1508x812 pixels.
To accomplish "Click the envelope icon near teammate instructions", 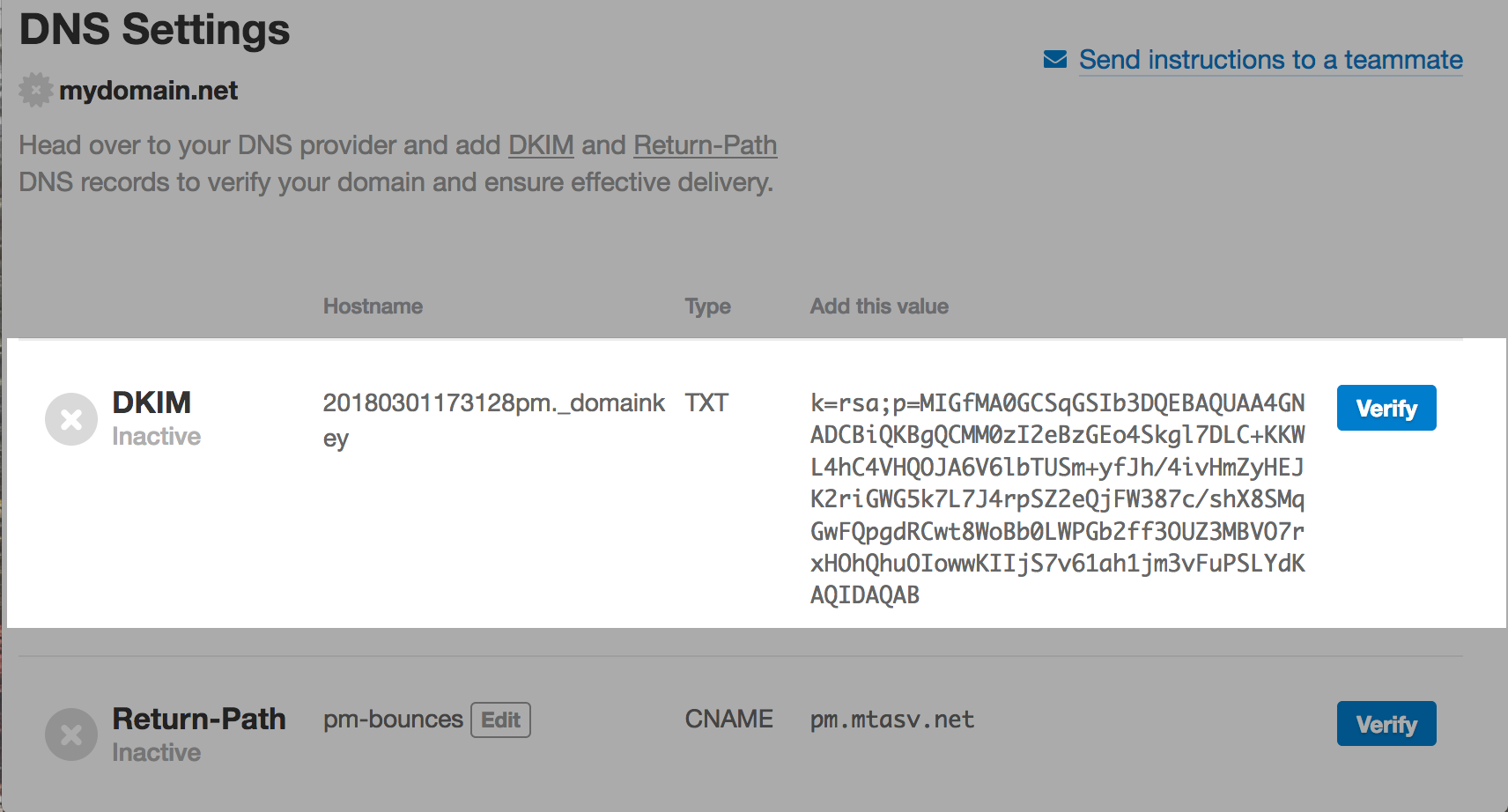I will (x=1054, y=59).
